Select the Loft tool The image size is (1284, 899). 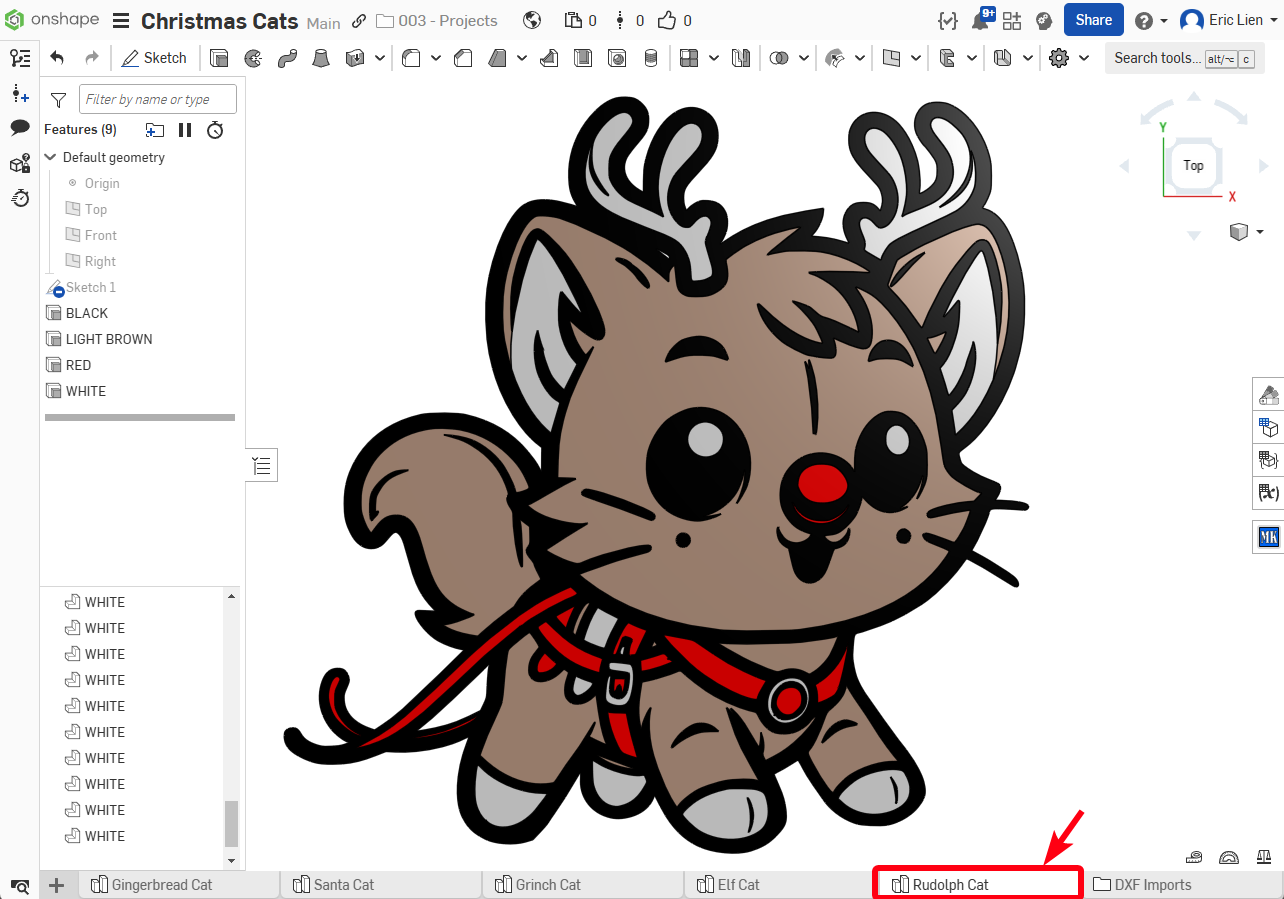click(x=320, y=58)
